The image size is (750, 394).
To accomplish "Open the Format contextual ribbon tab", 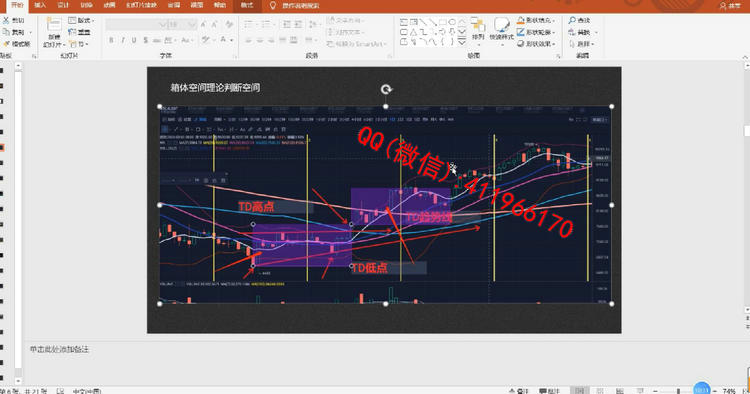I will (x=247, y=5).
